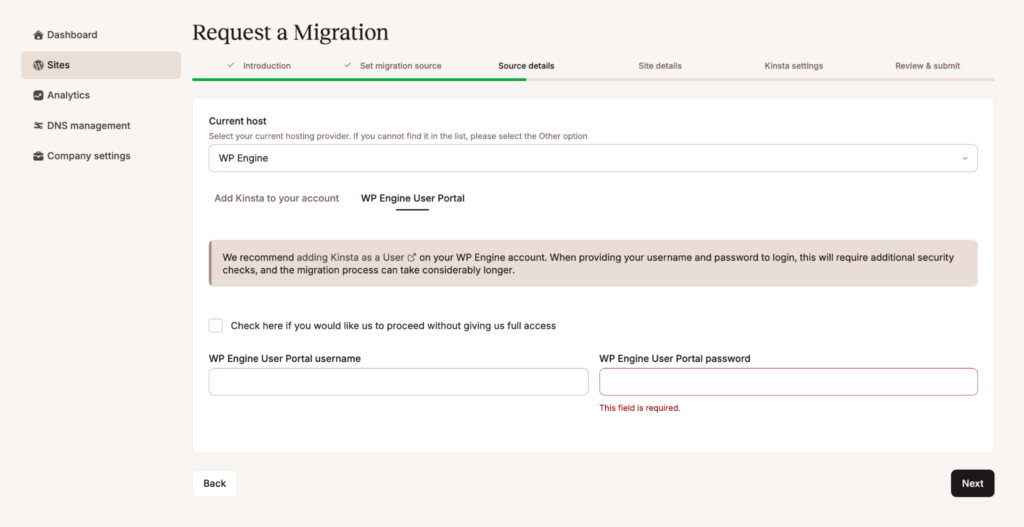
Task: Open the Analytics sidebar label
Action: click(69, 95)
